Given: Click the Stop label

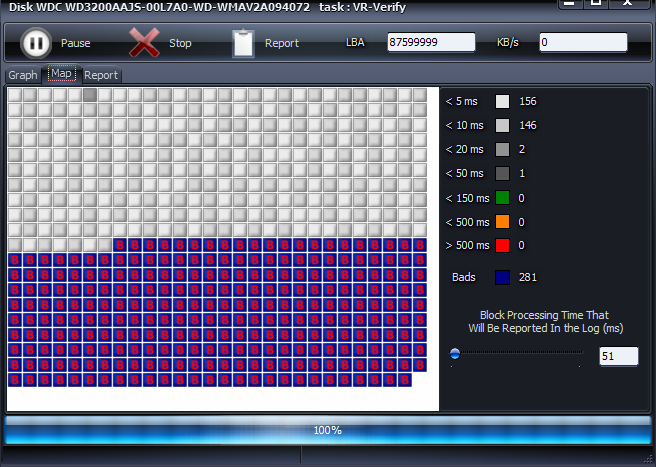Looking at the screenshot, I should point(180,43).
